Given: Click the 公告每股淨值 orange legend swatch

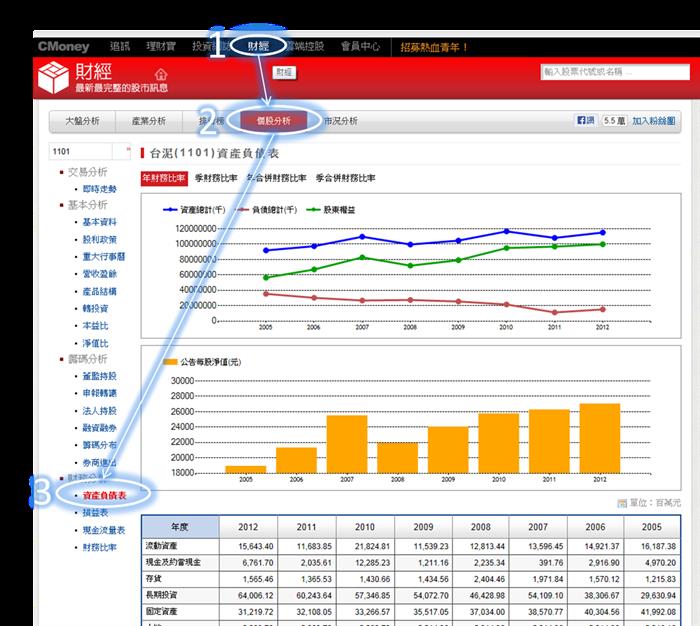Looking at the screenshot, I should [x=171, y=361].
